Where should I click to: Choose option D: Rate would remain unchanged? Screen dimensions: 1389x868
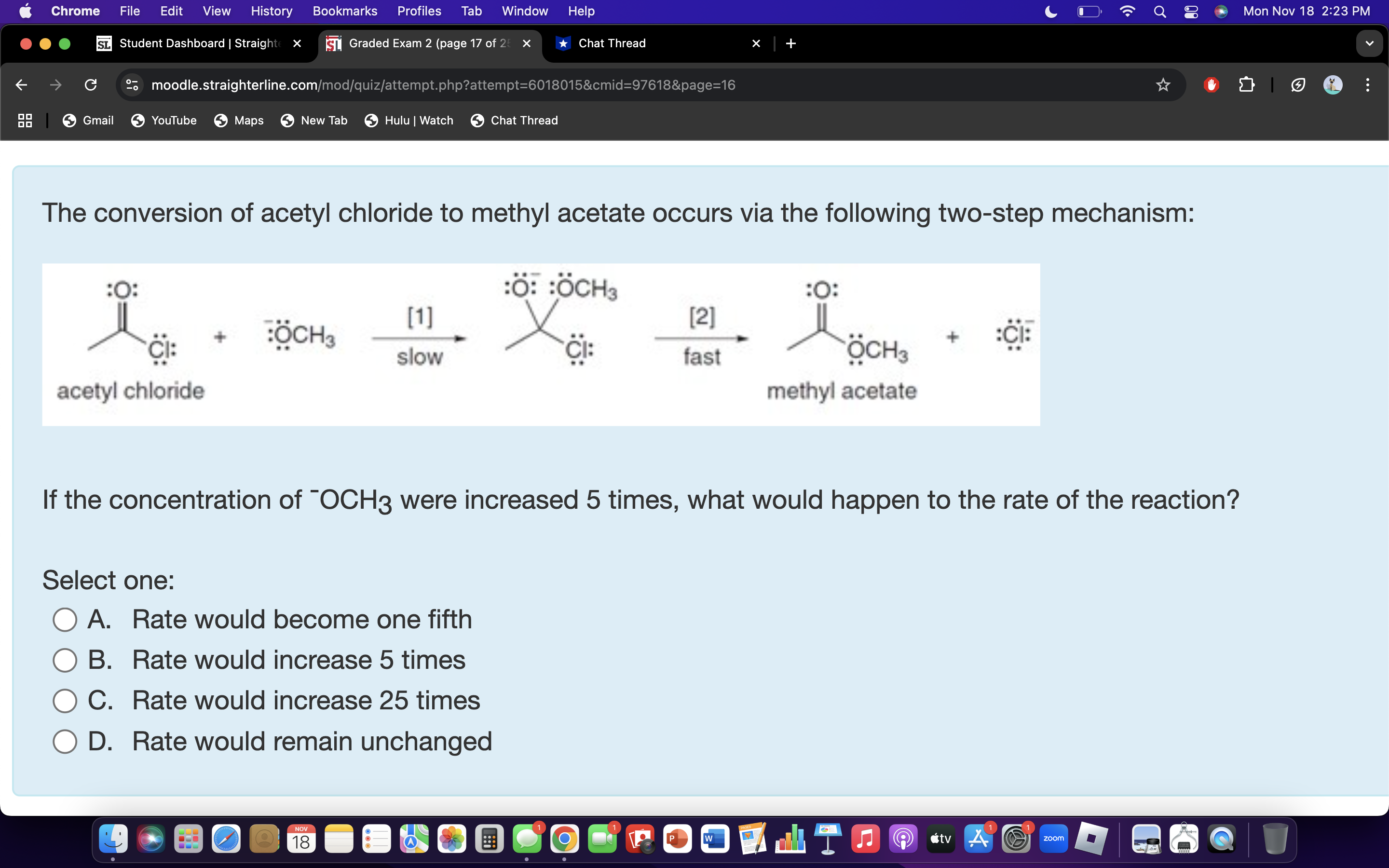(x=65, y=741)
